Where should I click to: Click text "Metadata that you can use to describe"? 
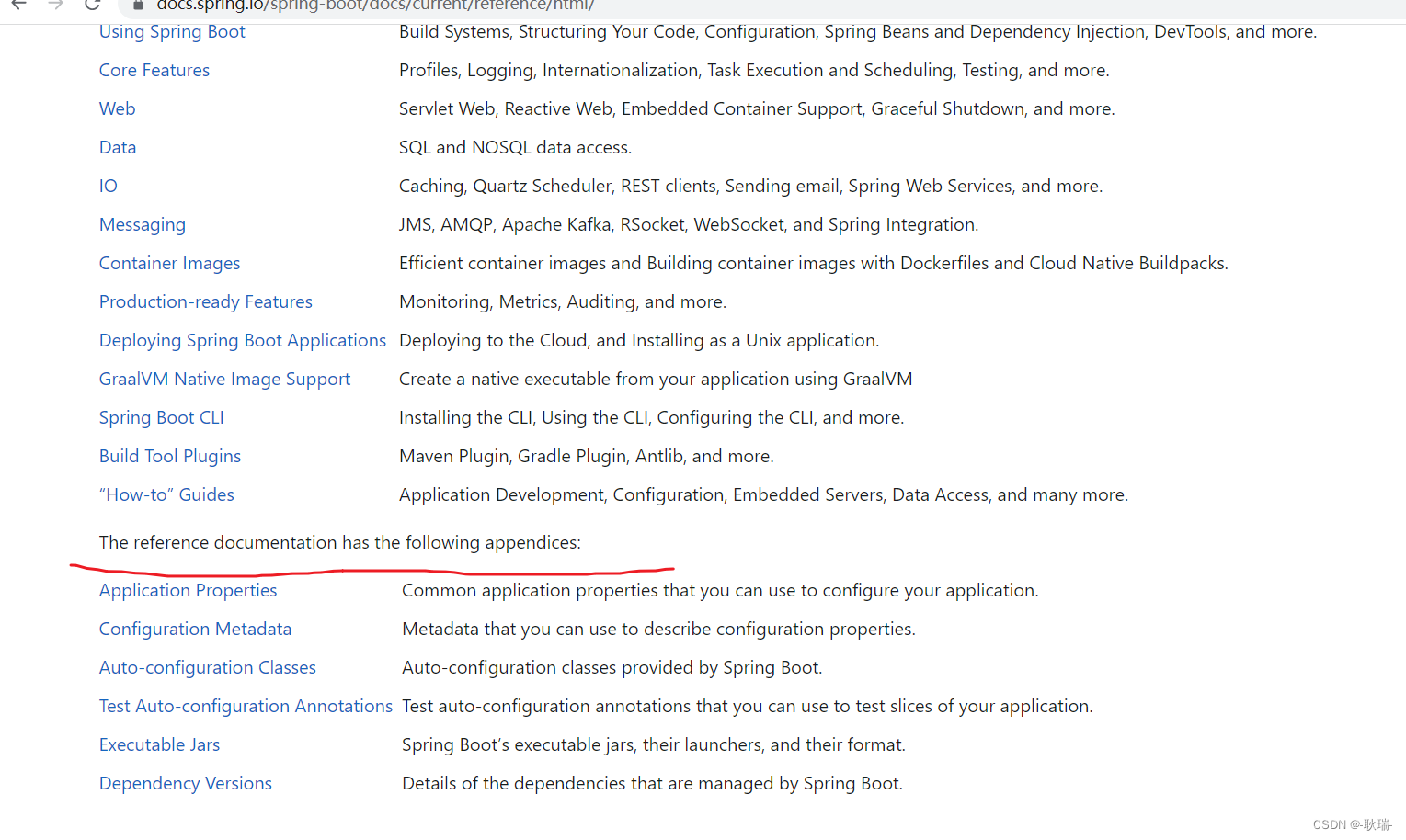coord(557,630)
